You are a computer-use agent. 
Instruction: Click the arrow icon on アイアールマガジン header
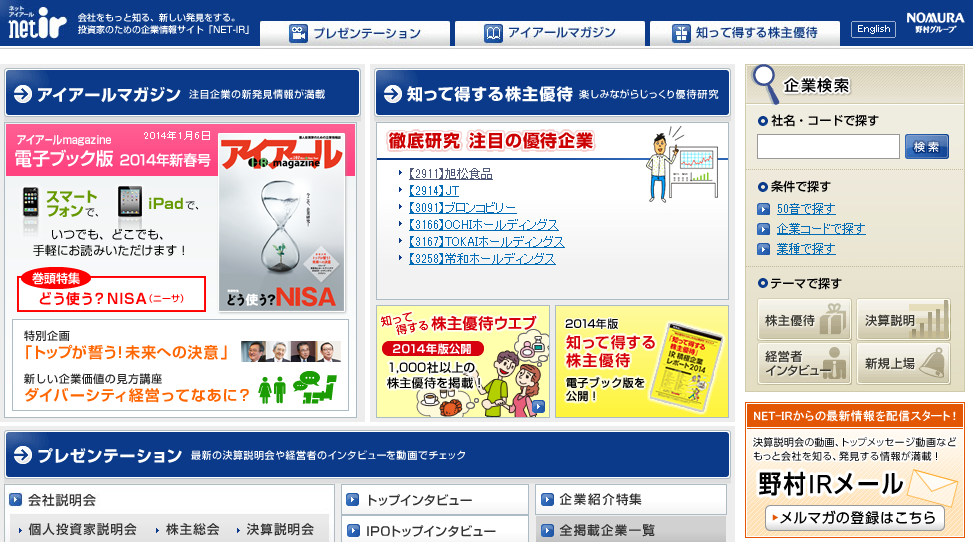coord(23,94)
